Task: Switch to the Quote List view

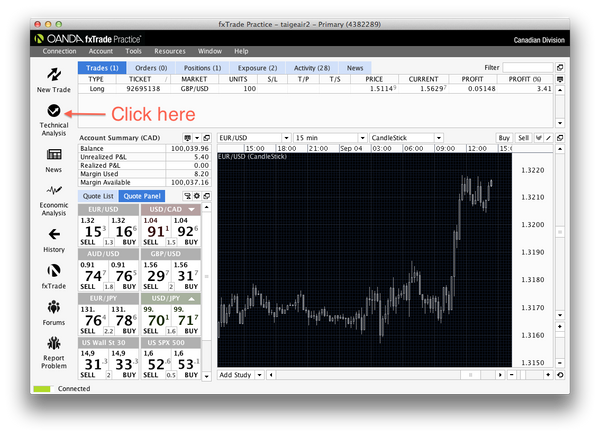Action: coord(100,197)
